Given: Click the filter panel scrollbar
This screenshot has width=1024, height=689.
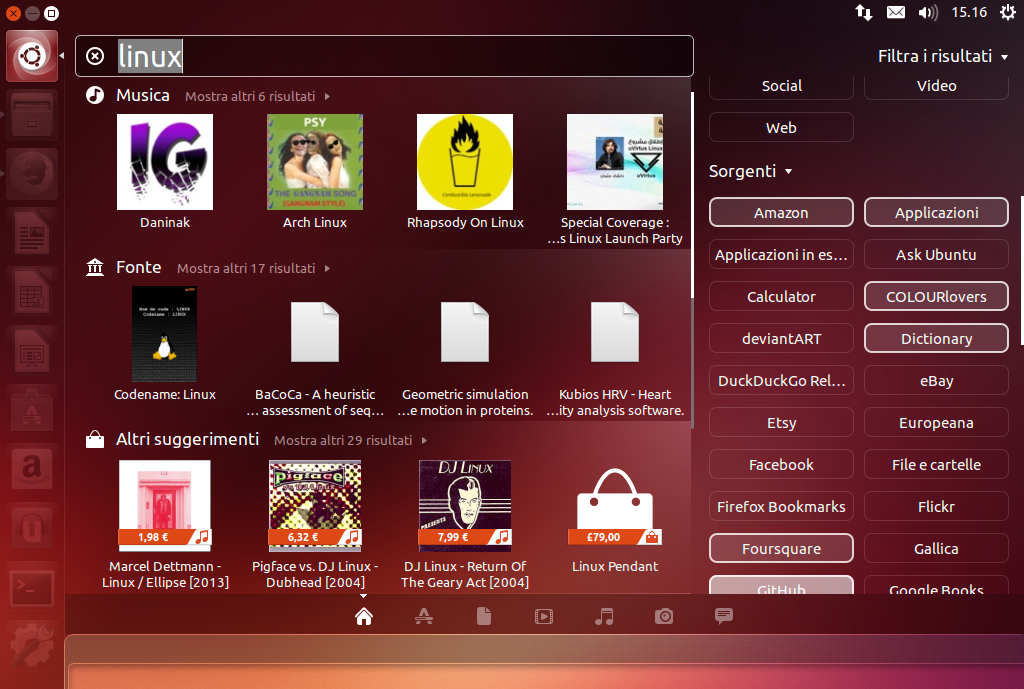Looking at the screenshot, I should (x=1021, y=271).
